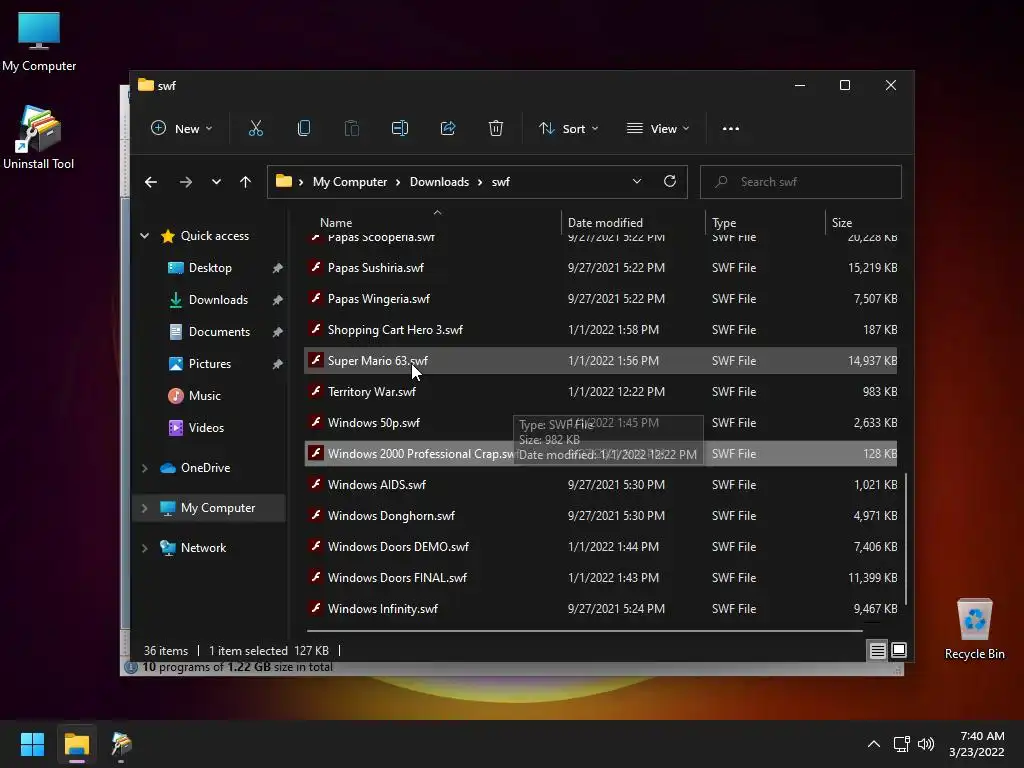Select Desktop in Quick access
Image resolution: width=1024 pixels, height=768 pixels.
pos(210,268)
